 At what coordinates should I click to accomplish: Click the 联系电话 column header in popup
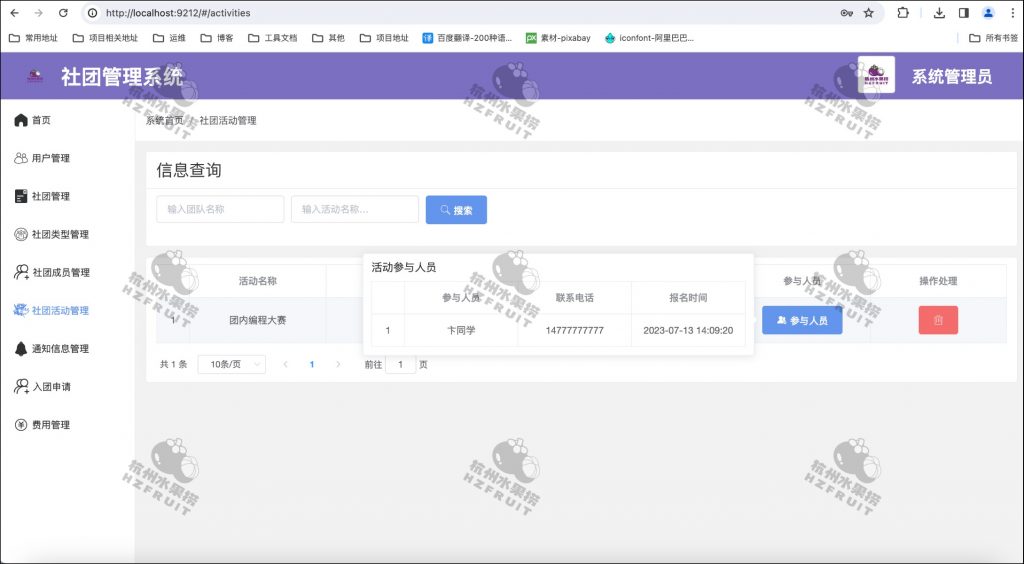pos(574,298)
